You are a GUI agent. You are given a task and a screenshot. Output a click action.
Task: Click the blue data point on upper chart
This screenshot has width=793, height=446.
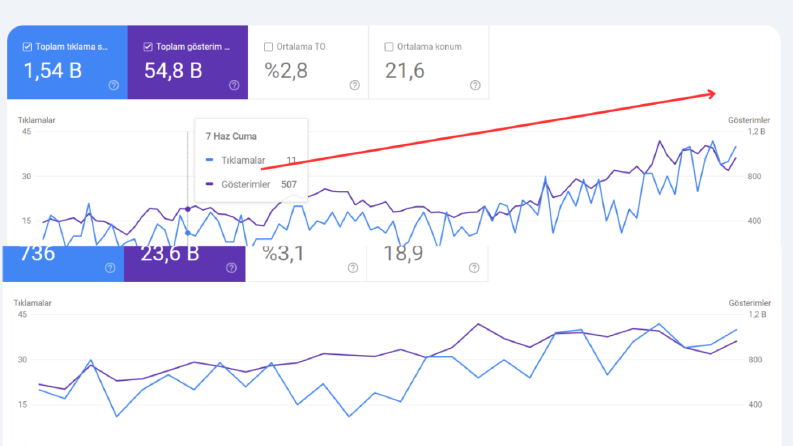click(x=188, y=233)
